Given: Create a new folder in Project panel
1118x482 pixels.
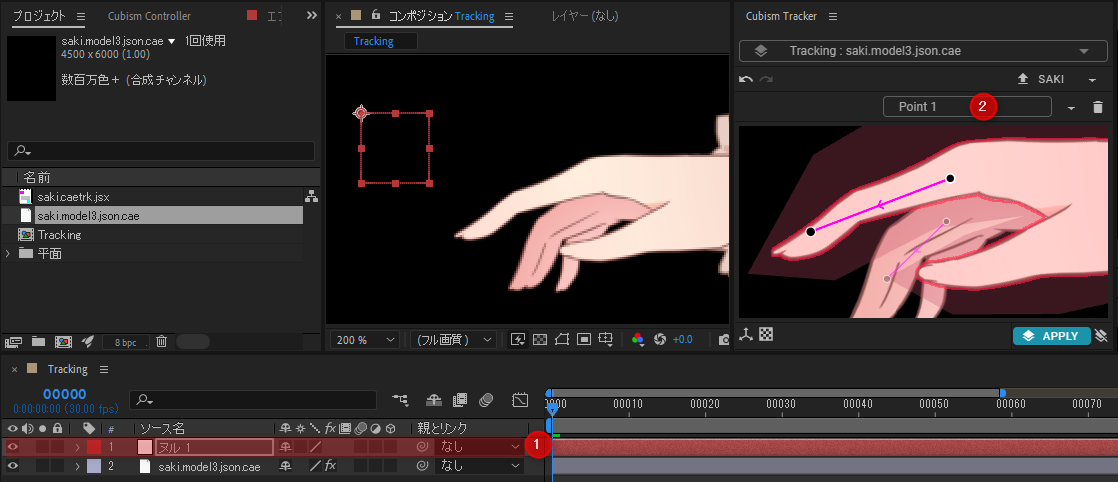Looking at the screenshot, I should [x=39, y=341].
